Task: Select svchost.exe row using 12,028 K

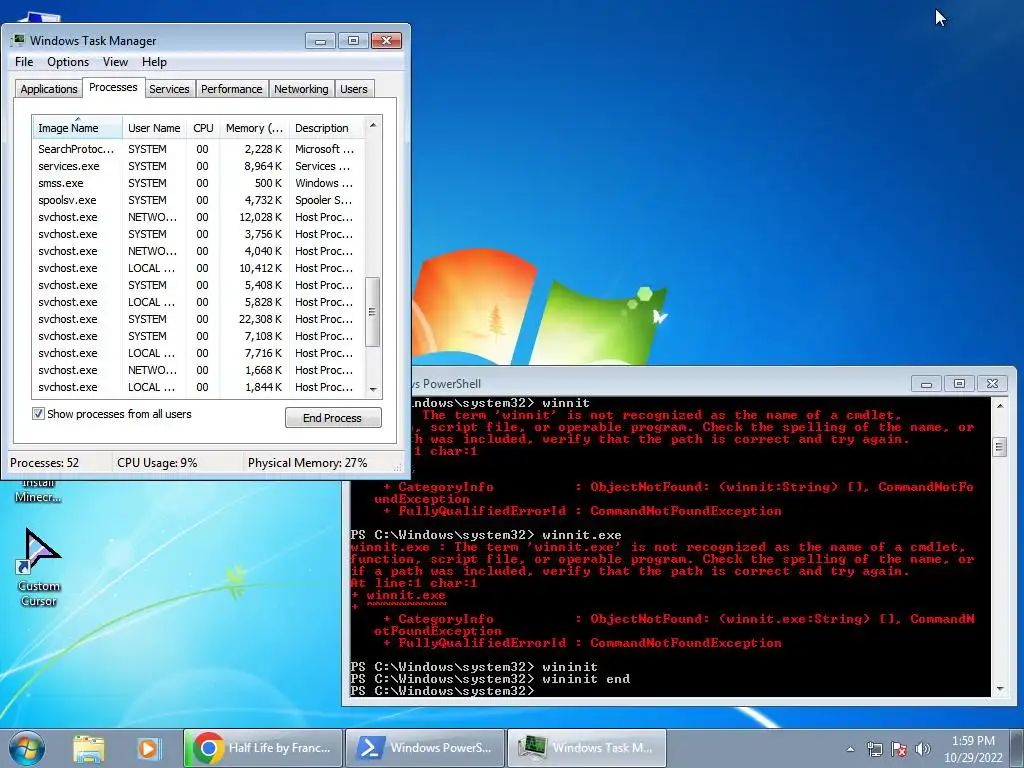Action: [x=198, y=217]
